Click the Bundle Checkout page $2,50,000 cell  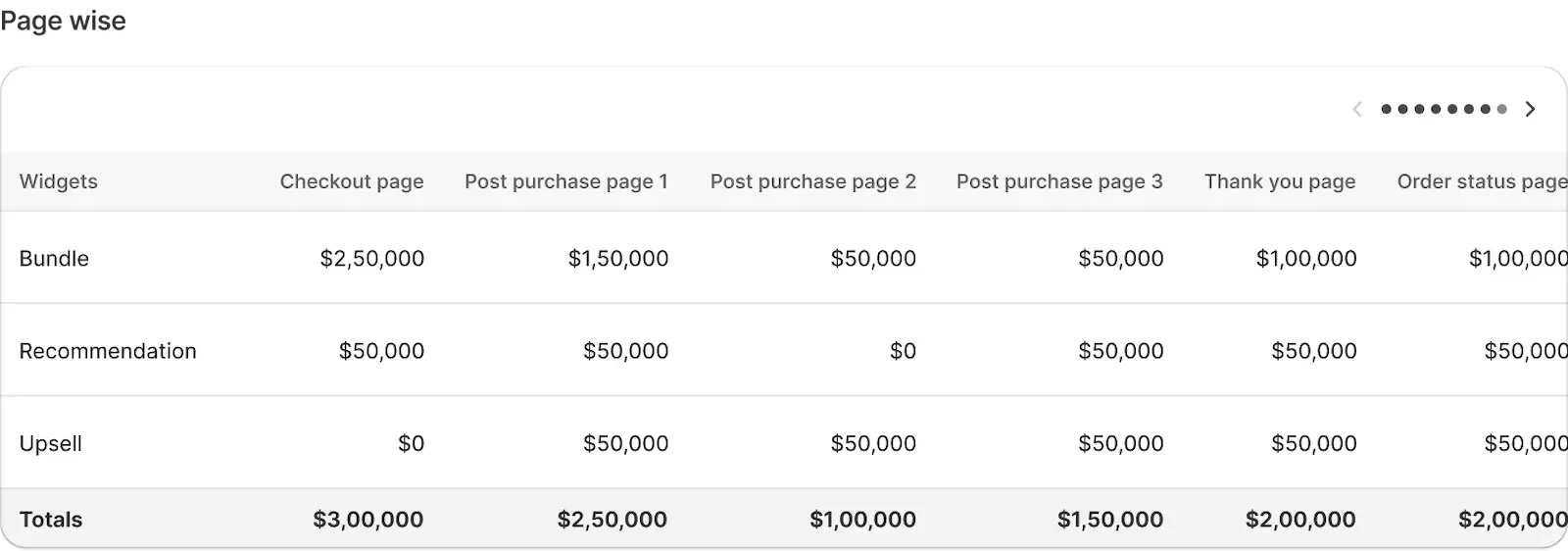point(372,259)
